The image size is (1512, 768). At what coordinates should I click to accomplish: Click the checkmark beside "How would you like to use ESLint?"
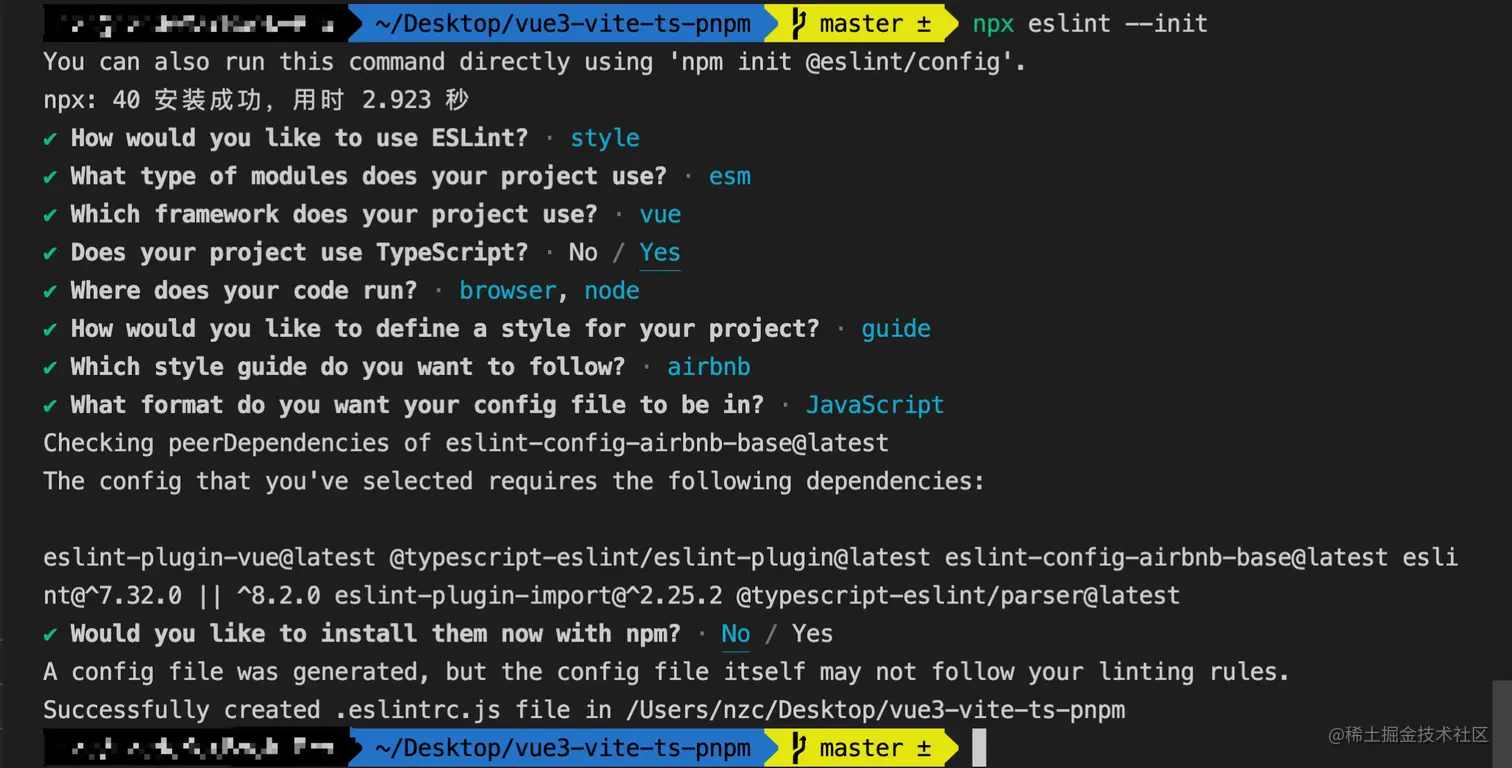(x=51, y=138)
